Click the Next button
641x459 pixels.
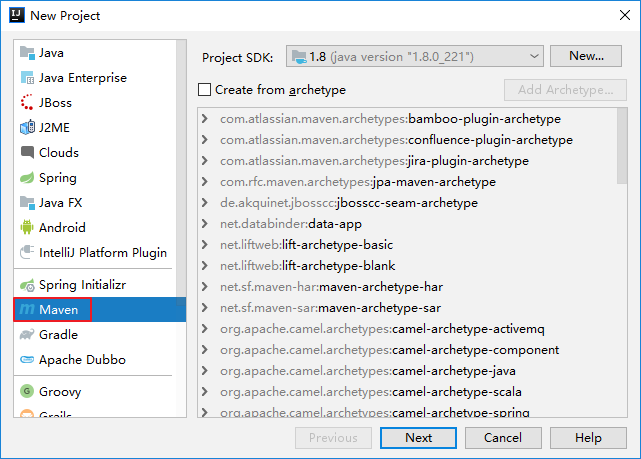tap(418, 438)
